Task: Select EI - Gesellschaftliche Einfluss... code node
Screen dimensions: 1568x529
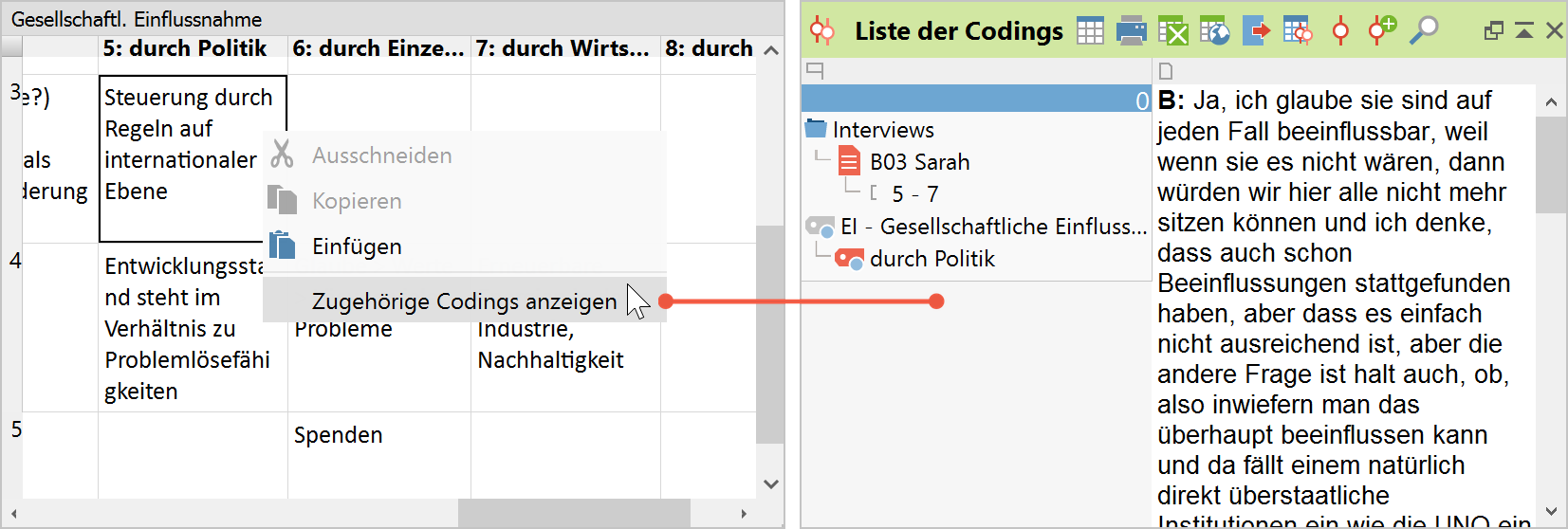Action: pos(994,227)
